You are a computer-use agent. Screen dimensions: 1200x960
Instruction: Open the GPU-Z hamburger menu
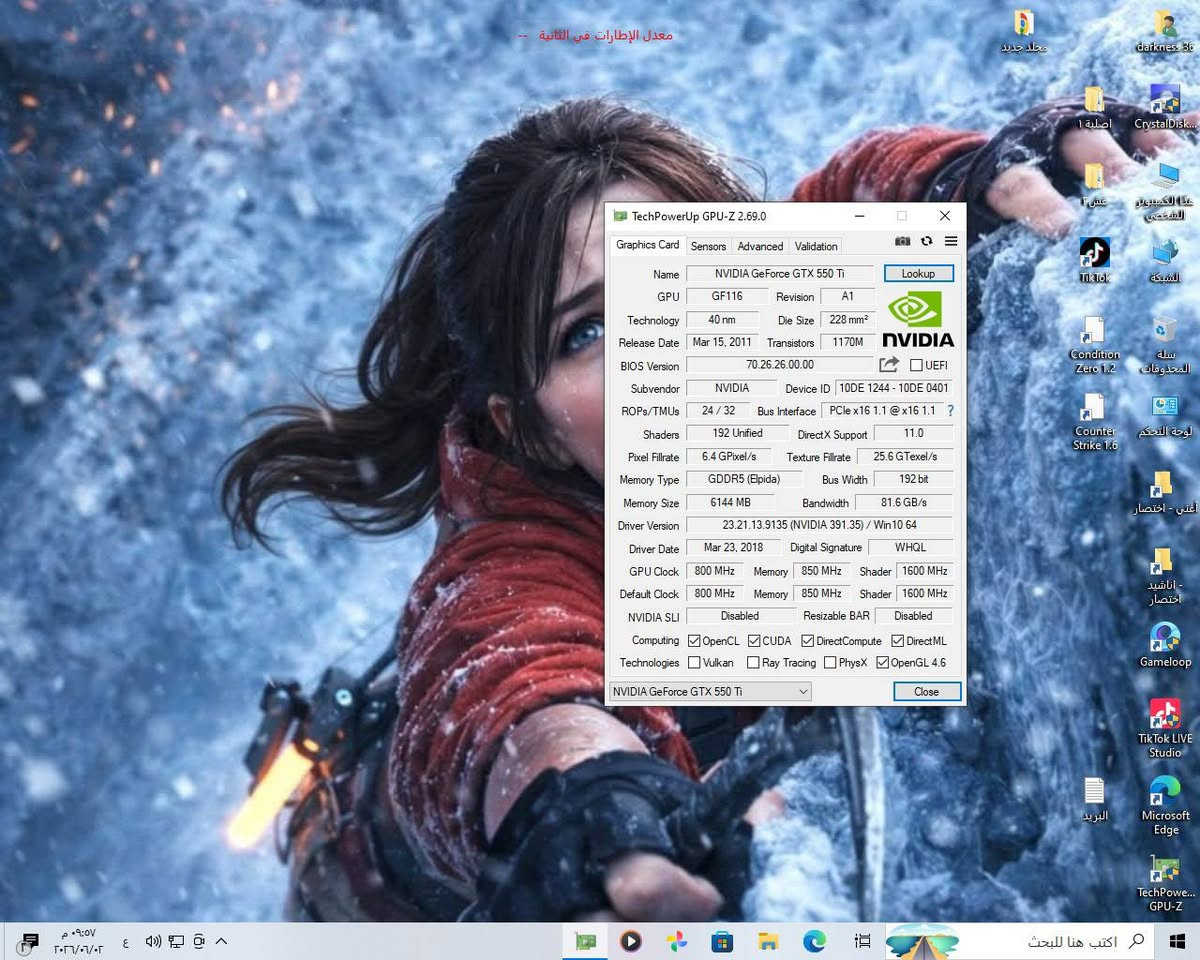coord(951,241)
